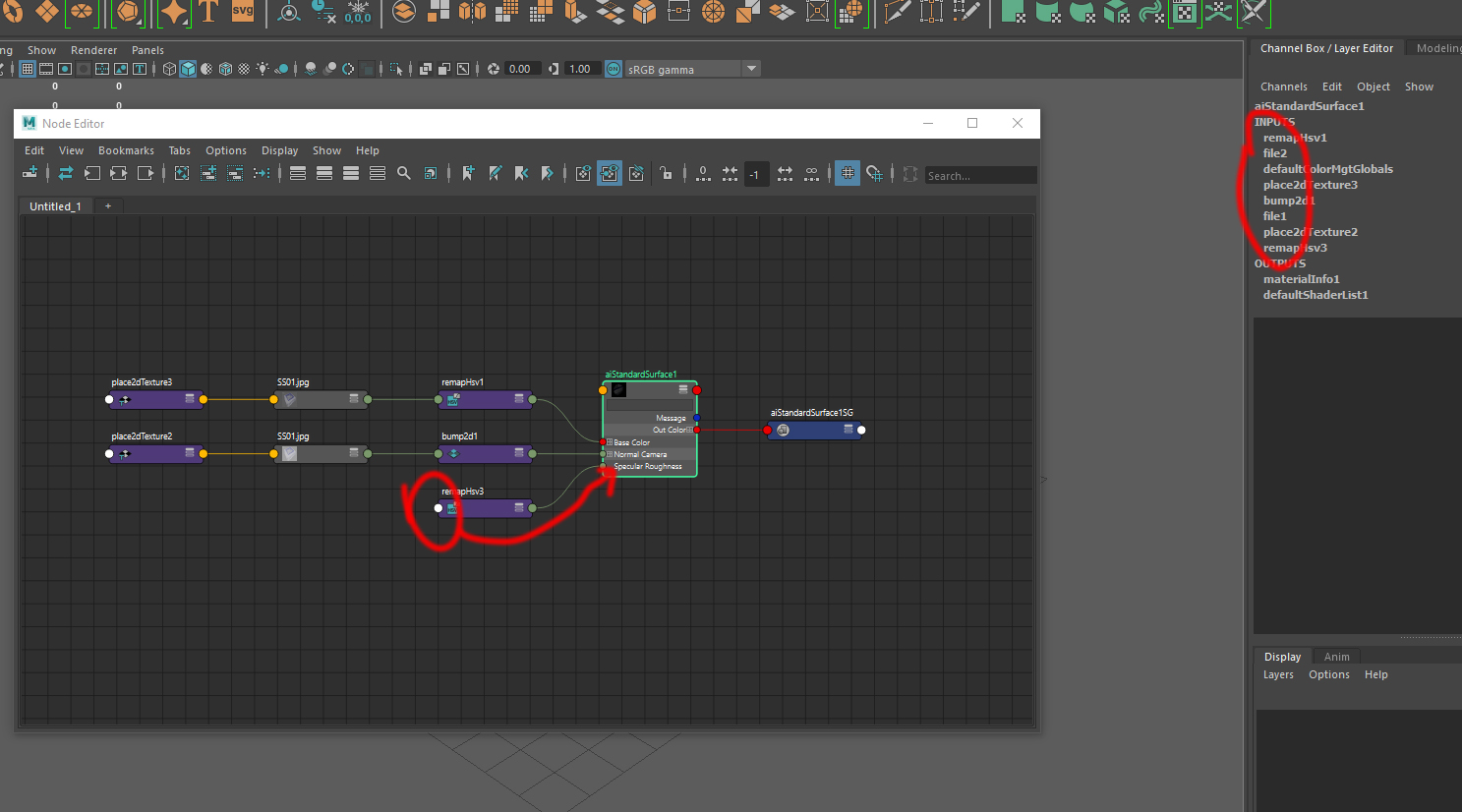Select the Type text tool on shelf
This screenshot has width=1462, height=812.
point(208,12)
